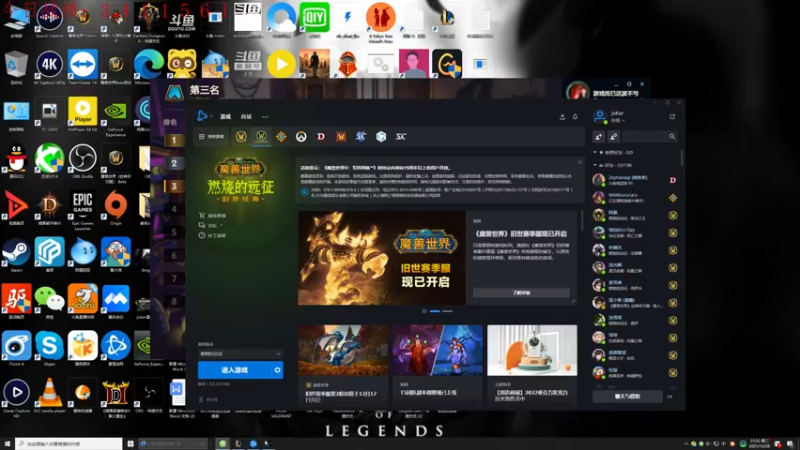Select the second carousel indicator dash

447,311
